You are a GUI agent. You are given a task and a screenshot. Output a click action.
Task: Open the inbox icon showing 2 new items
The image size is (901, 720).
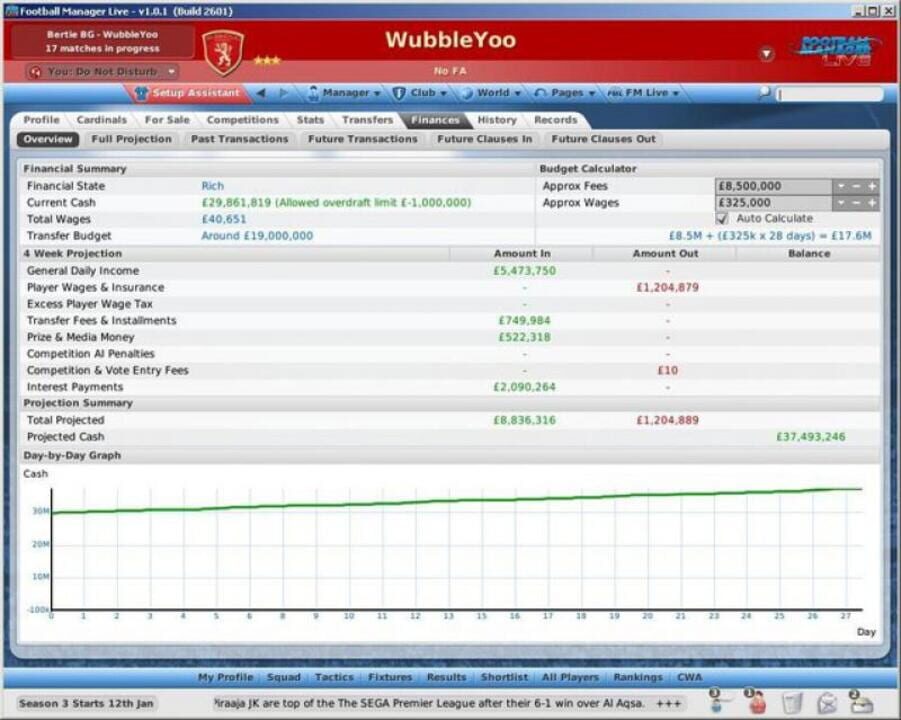pyautogui.click(x=861, y=704)
